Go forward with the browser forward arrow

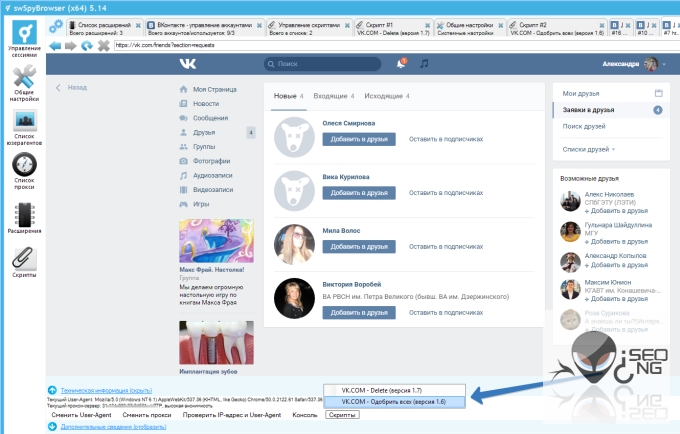pos(71,46)
